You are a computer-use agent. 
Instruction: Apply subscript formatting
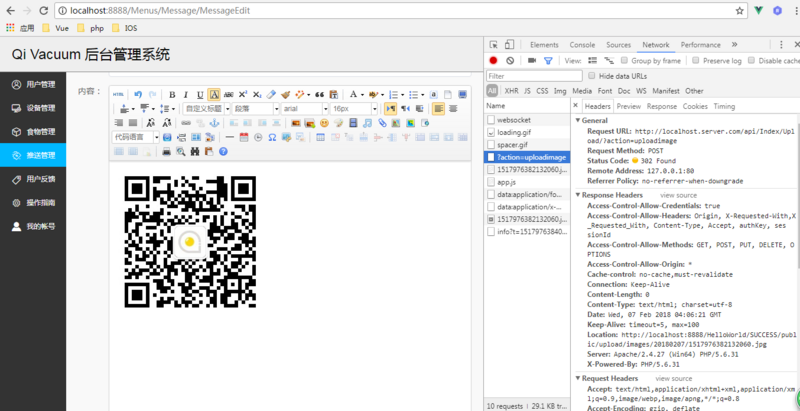pos(257,95)
